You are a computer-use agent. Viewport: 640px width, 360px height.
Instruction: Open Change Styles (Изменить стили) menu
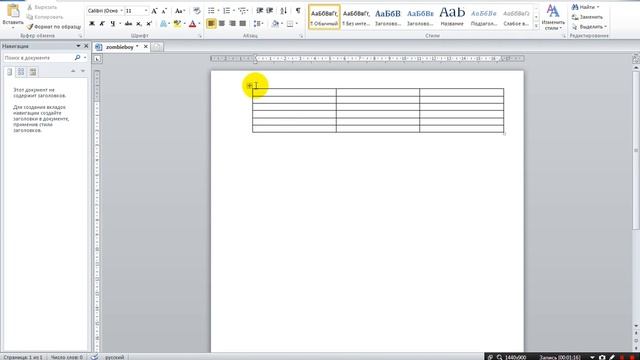(553, 17)
